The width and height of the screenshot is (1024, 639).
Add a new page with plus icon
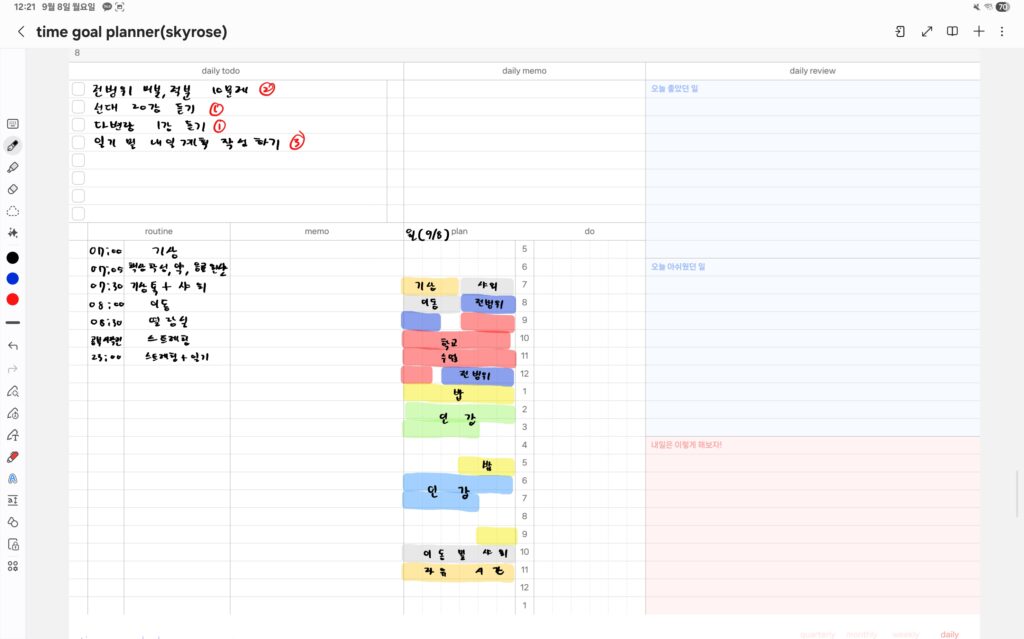979,31
